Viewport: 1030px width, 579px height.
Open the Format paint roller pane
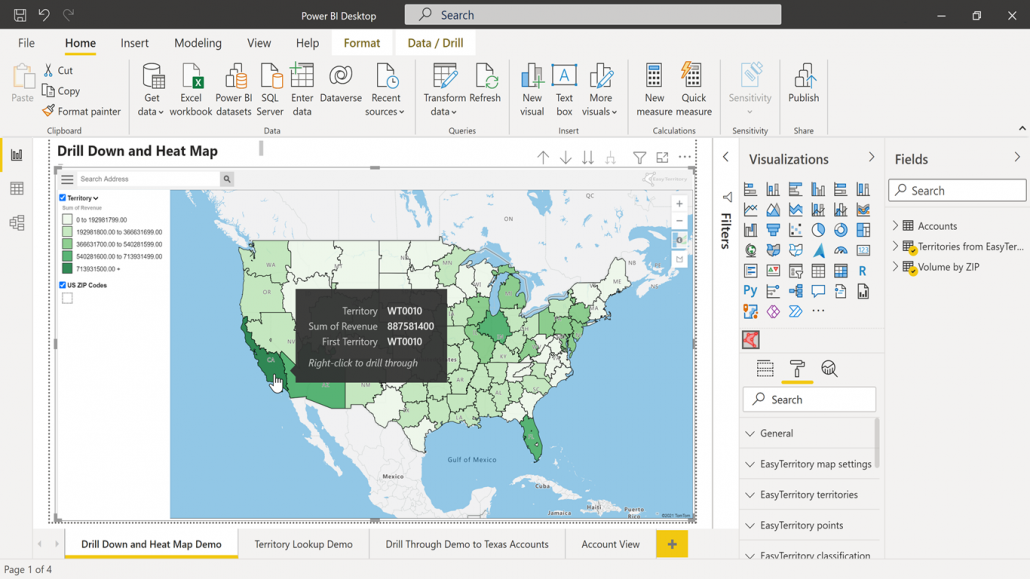(797, 369)
